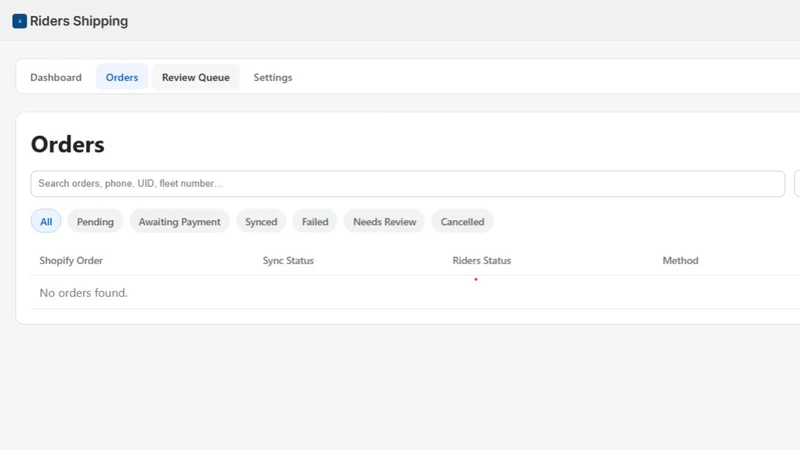
Task: Click the No orders found row
Action: pyautogui.click(x=415, y=293)
